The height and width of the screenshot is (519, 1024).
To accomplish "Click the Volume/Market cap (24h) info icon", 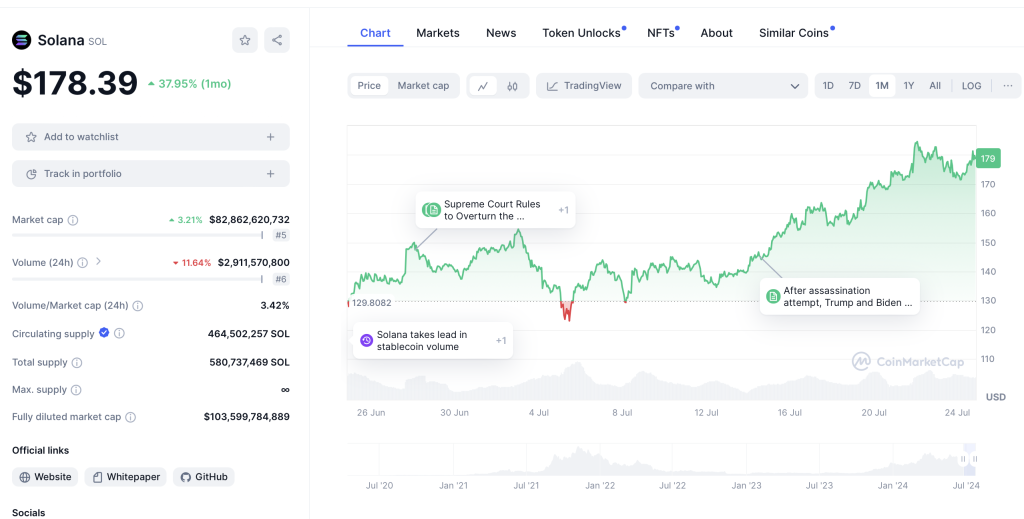I will [x=138, y=306].
